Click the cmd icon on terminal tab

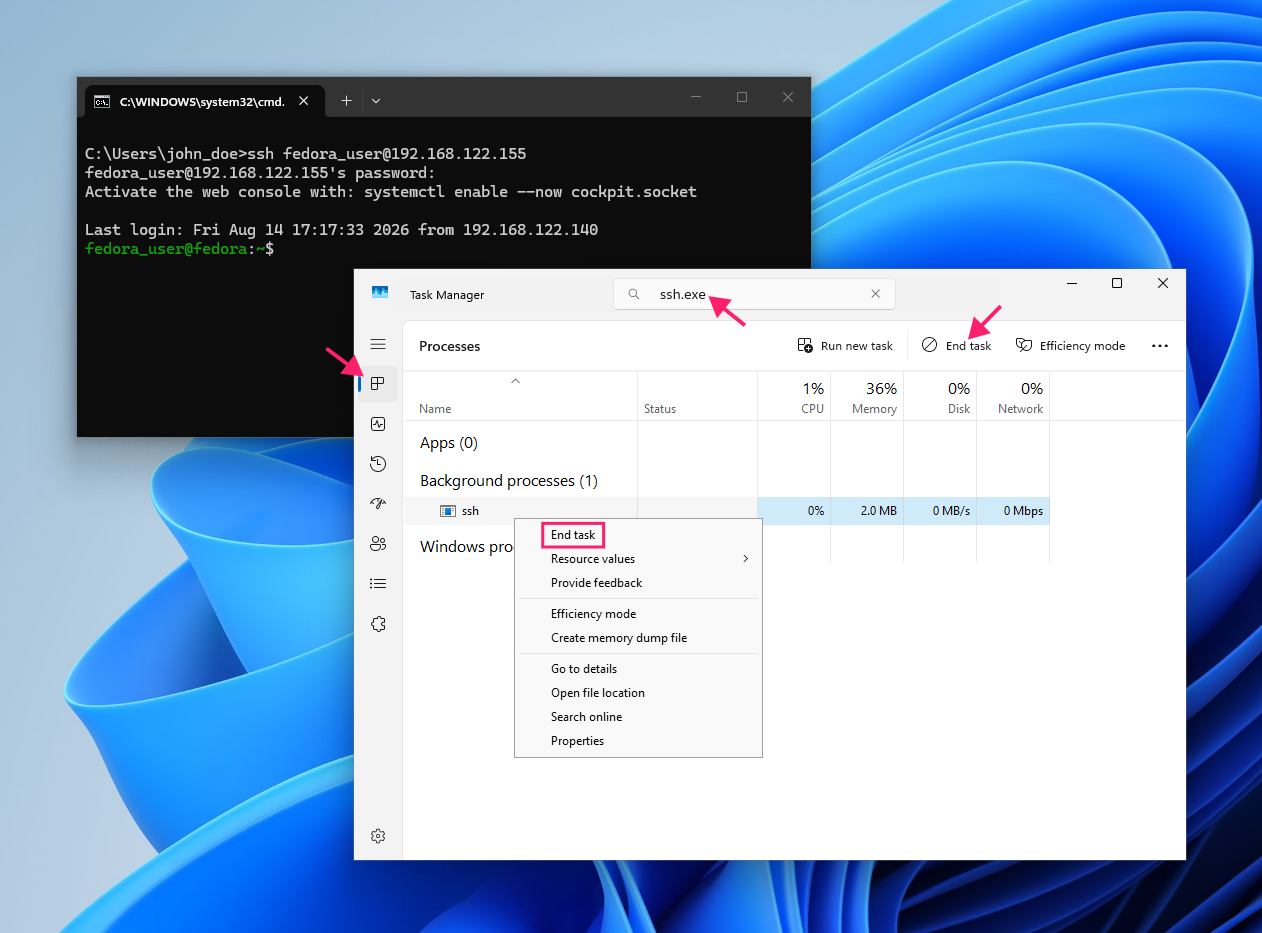[x=101, y=101]
